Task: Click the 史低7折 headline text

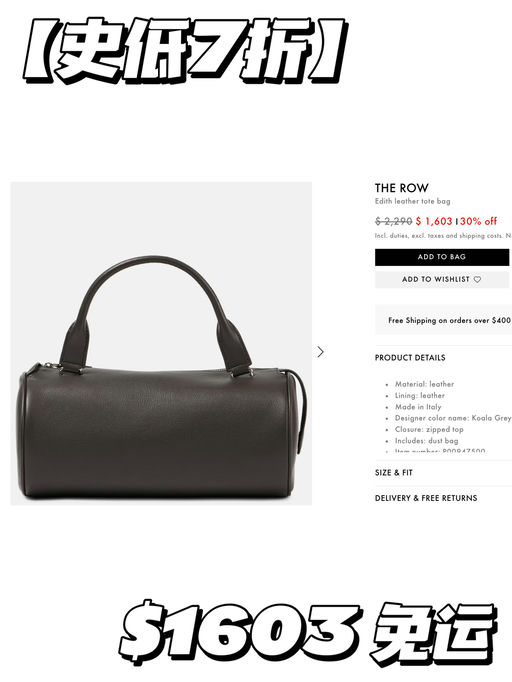Action: click(x=185, y=50)
